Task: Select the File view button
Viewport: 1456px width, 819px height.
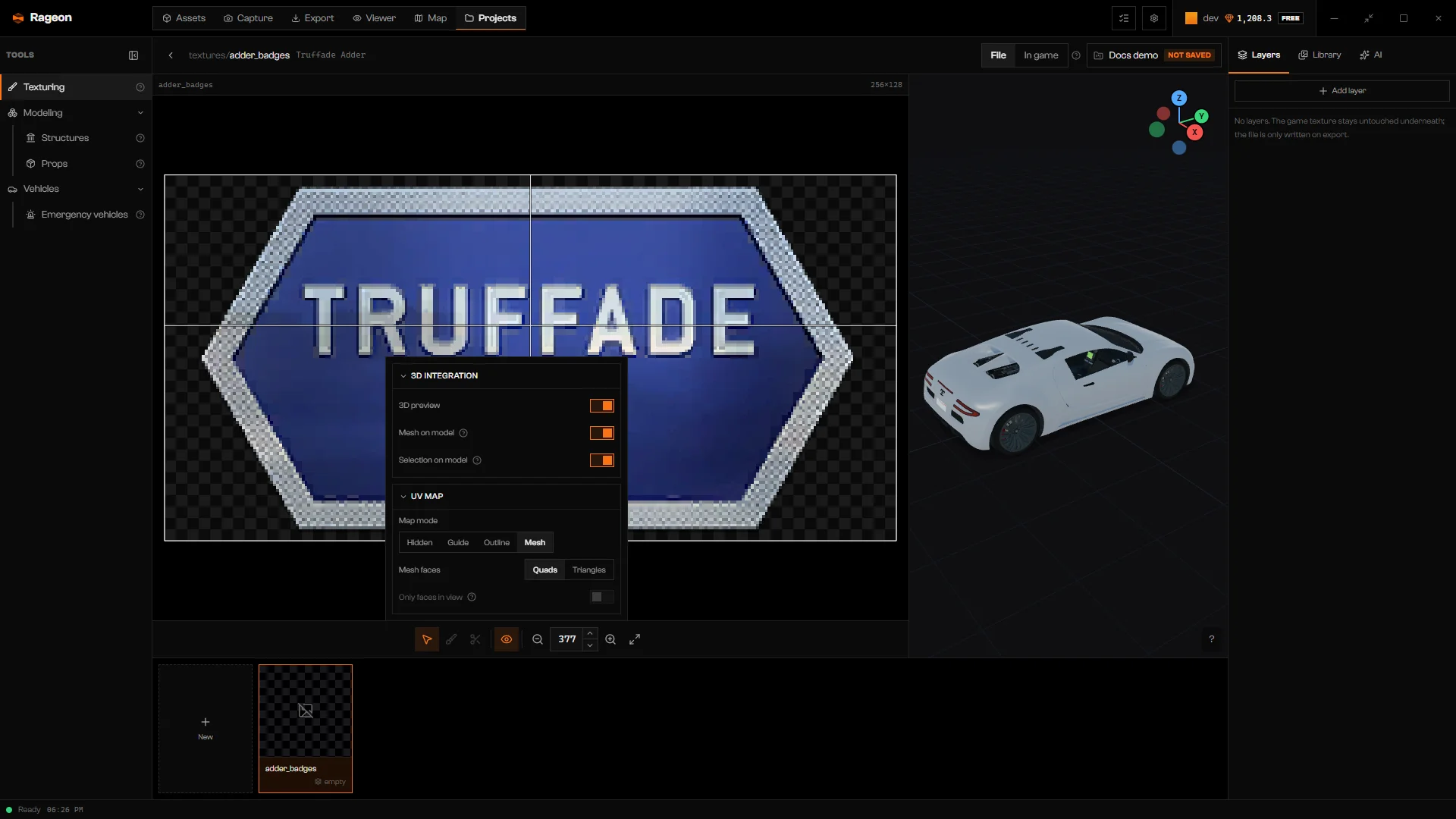Action: click(998, 55)
